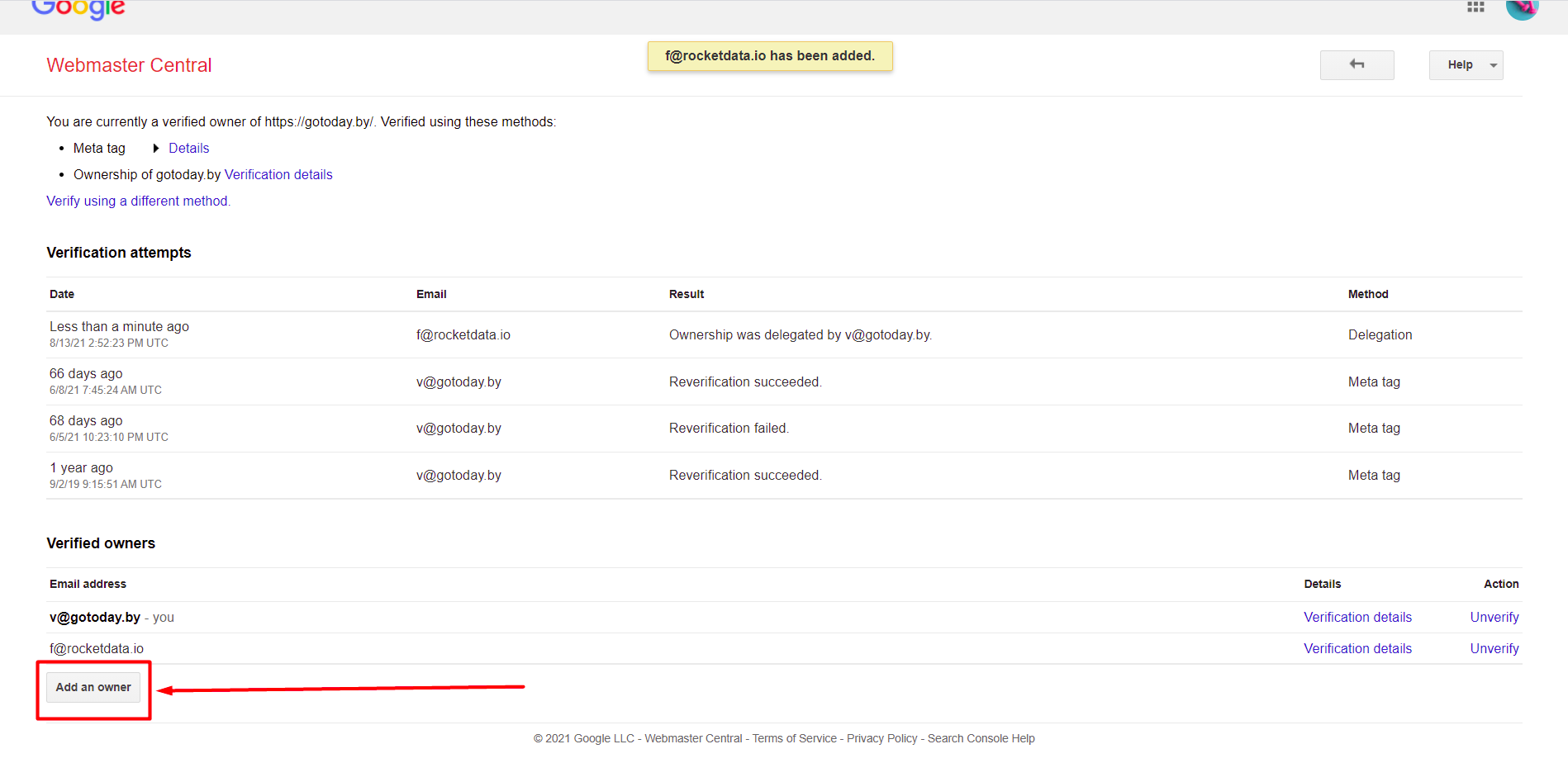Open Search Console Help footer link
1568x763 pixels.
[981, 739]
